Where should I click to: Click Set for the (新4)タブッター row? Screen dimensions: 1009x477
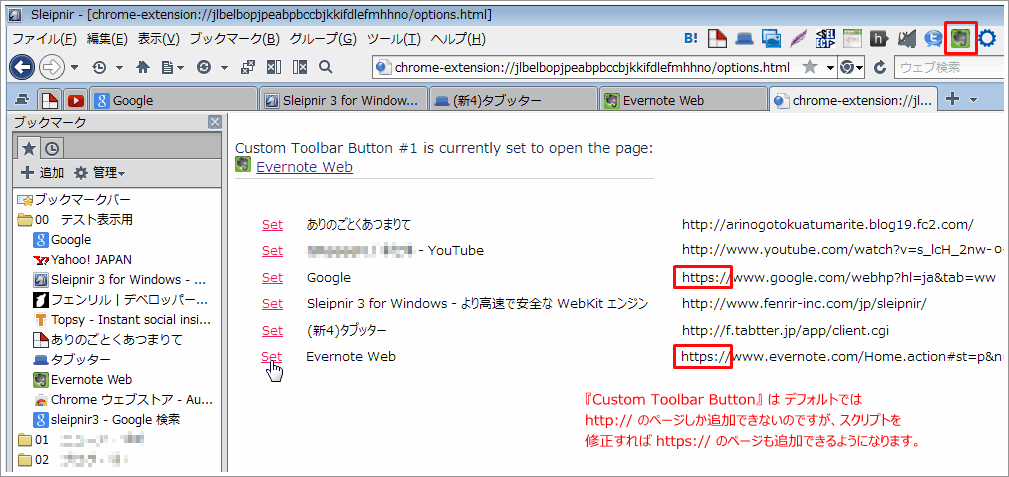coord(272,330)
